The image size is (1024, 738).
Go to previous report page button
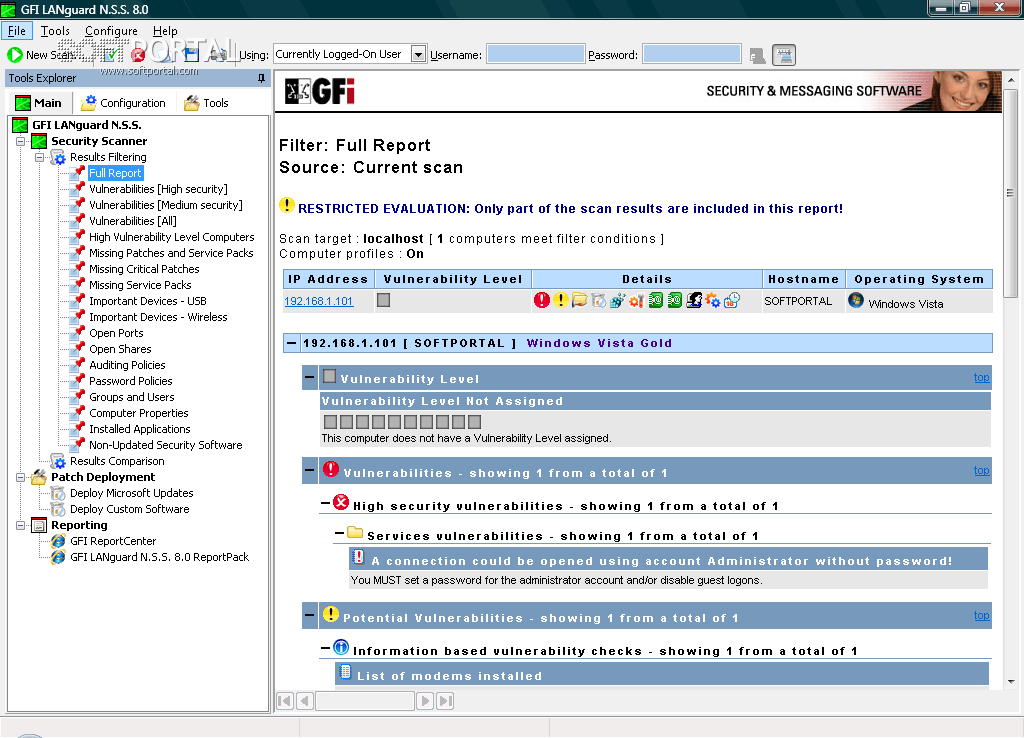point(304,701)
